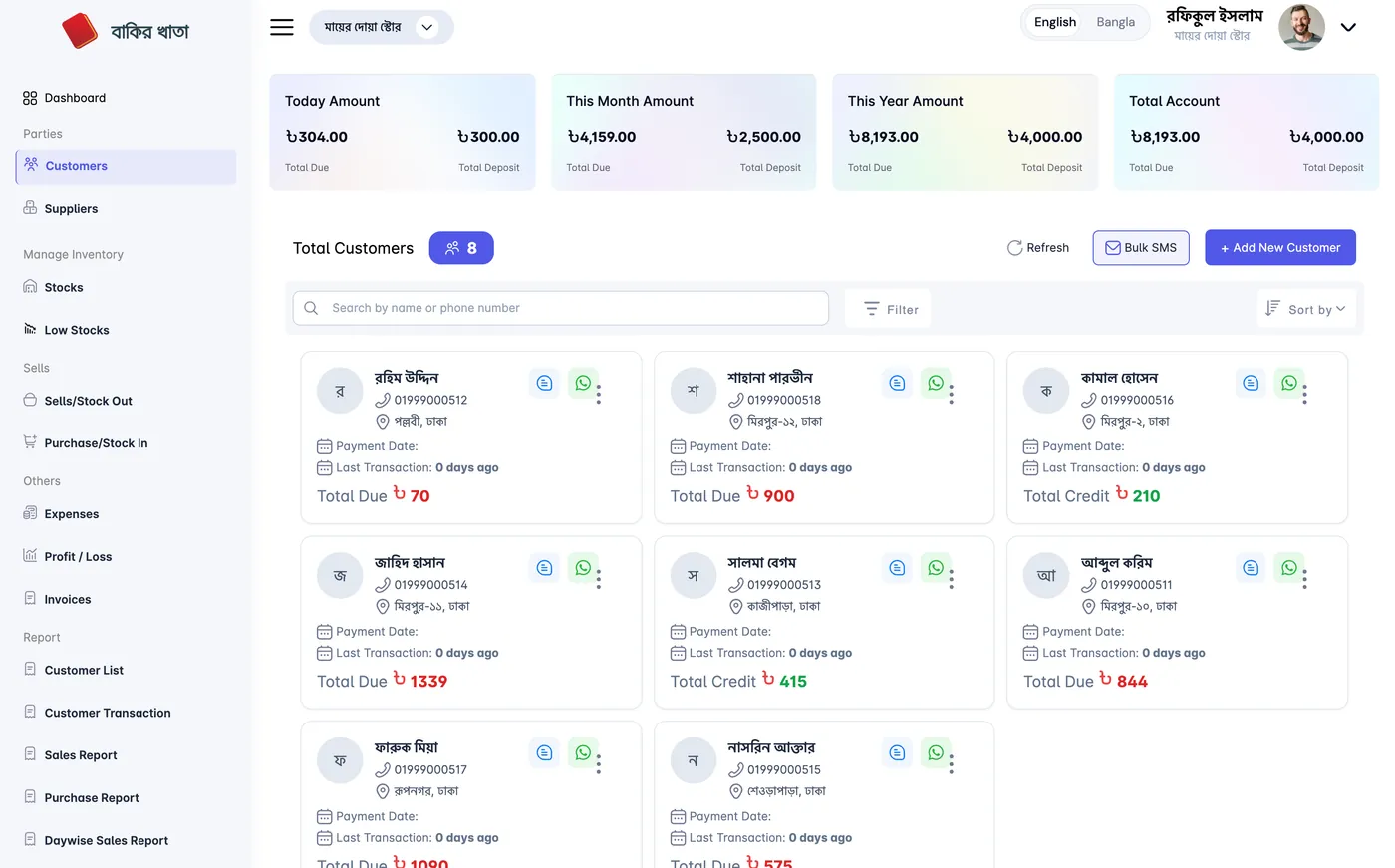Open three-dot menu on 01999000513 card
Image resolution: width=1395 pixels, height=868 pixels.
click(952, 579)
